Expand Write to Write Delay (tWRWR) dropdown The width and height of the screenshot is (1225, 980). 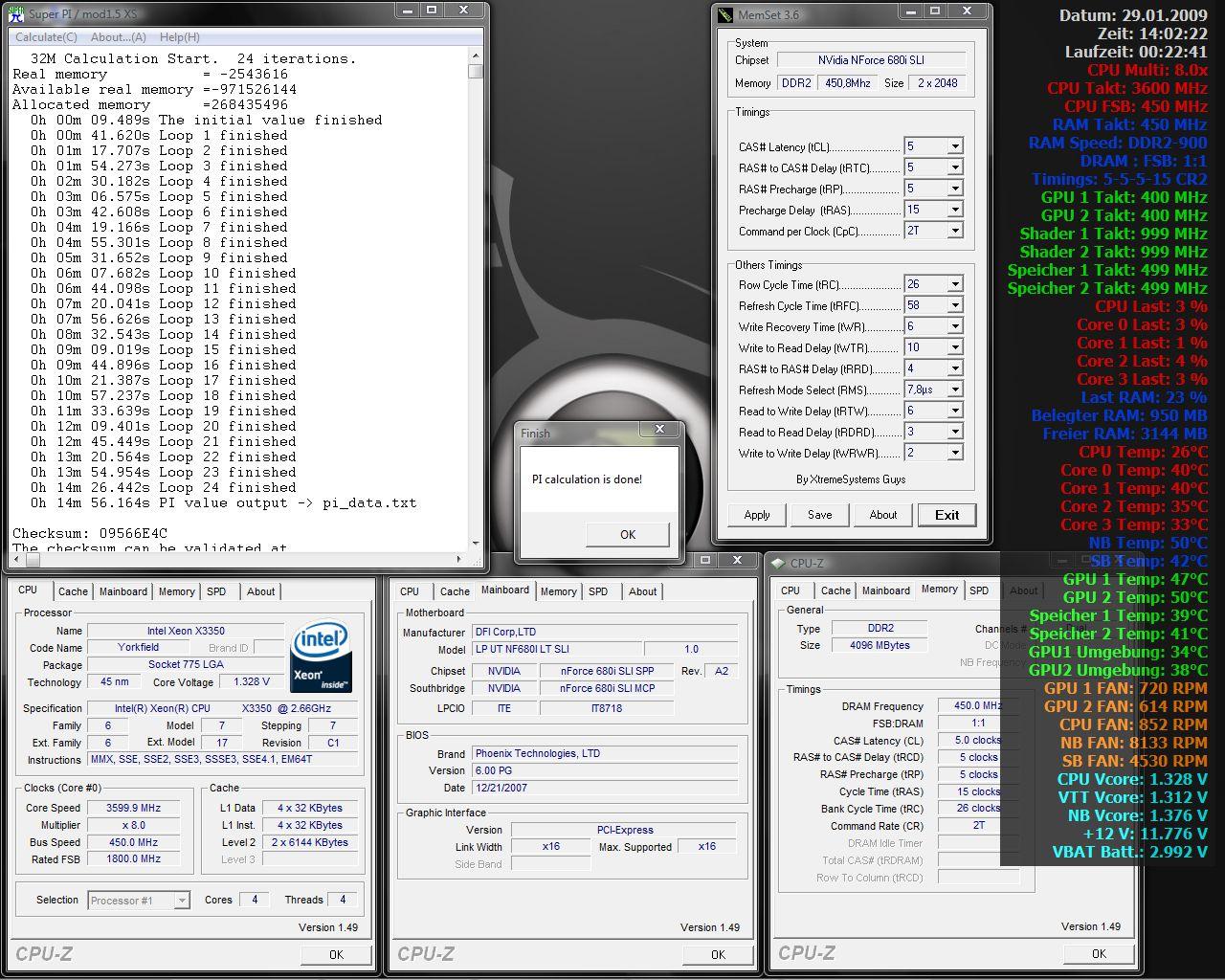pos(954,453)
